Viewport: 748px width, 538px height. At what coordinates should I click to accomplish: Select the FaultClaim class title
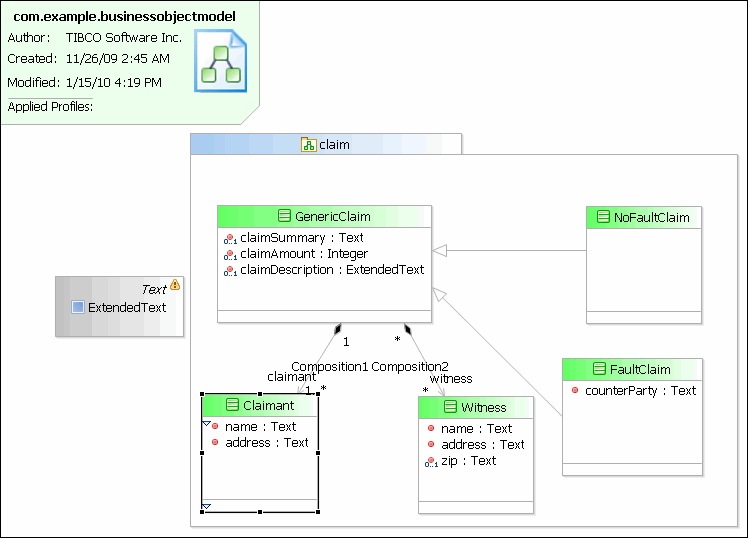[x=640, y=369]
